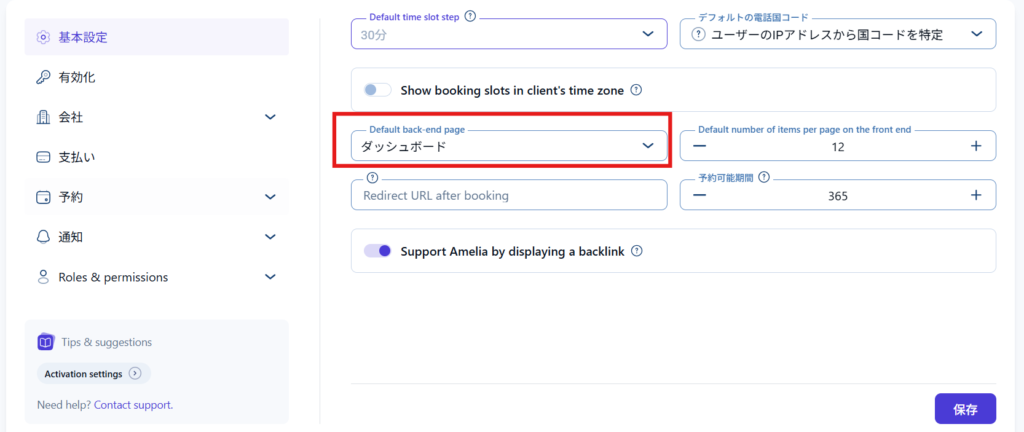Open the Default time slot step dropdown
The width and height of the screenshot is (1024, 432).
[x=508, y=35]
